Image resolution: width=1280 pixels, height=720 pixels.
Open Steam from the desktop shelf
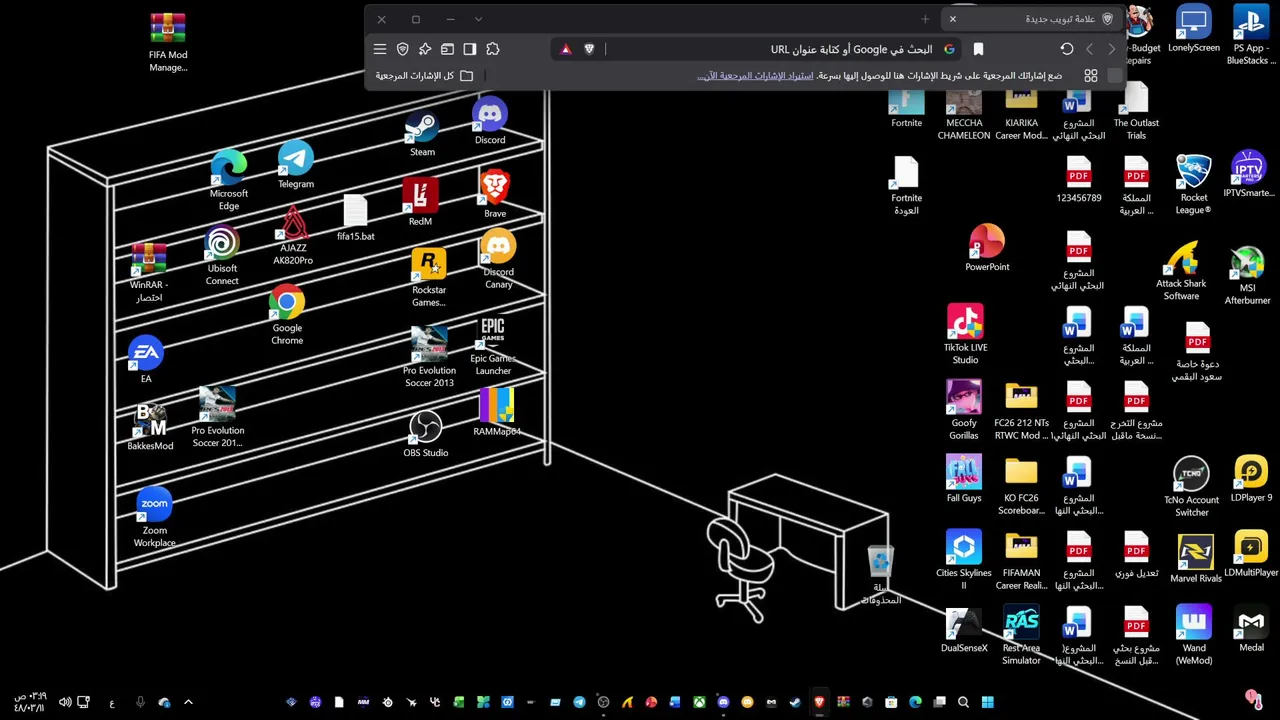click(422, 135)
